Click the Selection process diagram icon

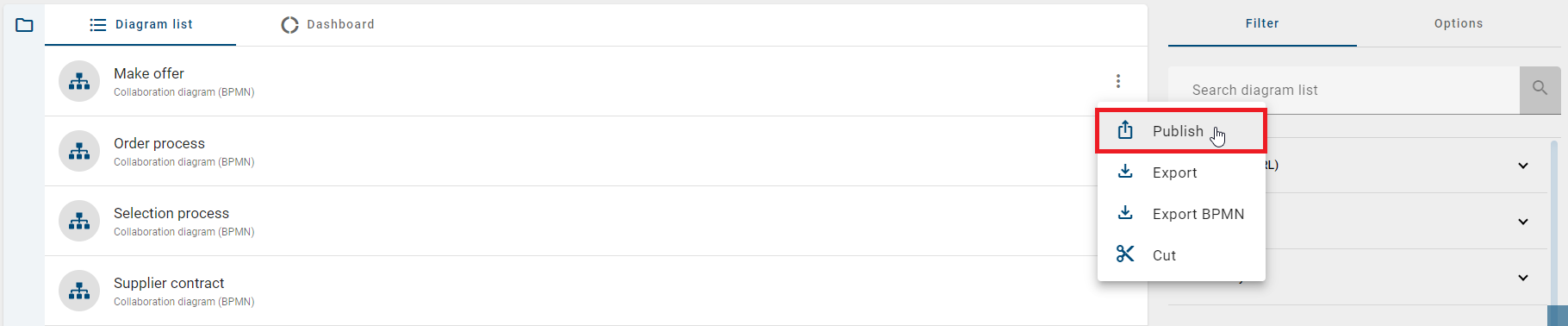(79, 221)
